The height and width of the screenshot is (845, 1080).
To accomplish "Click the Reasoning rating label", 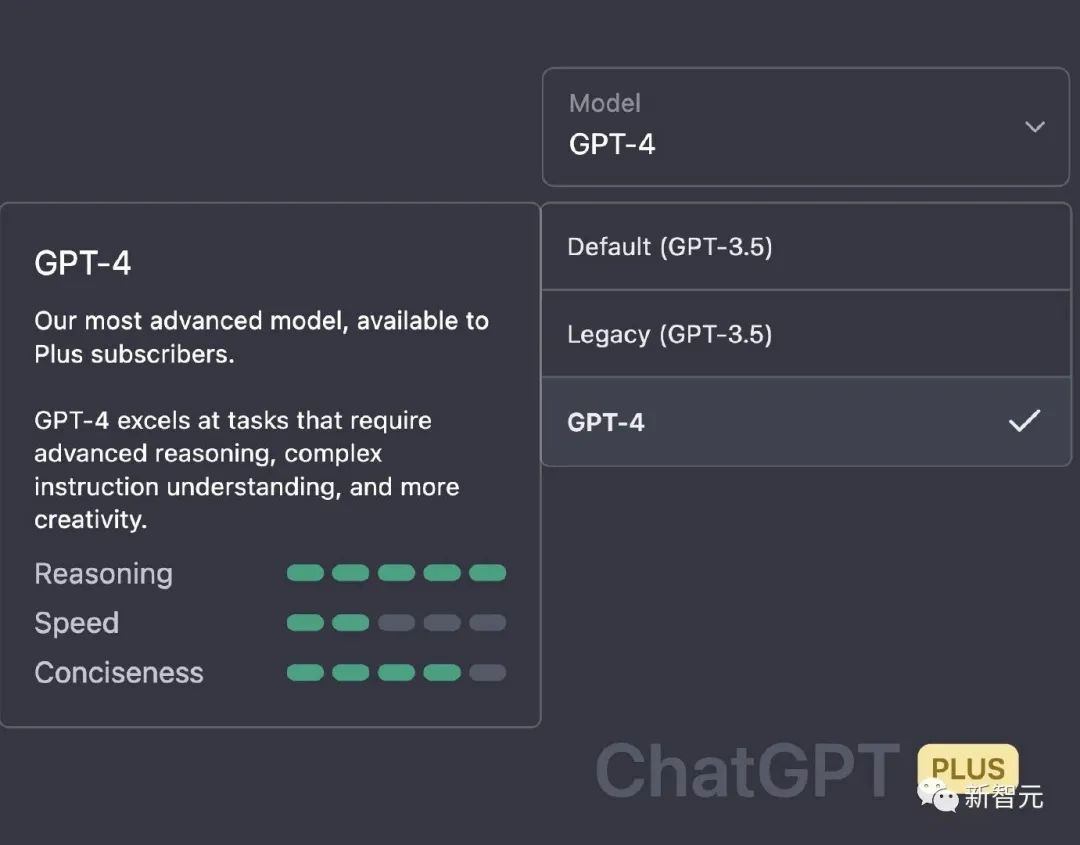I will (103, 574).
